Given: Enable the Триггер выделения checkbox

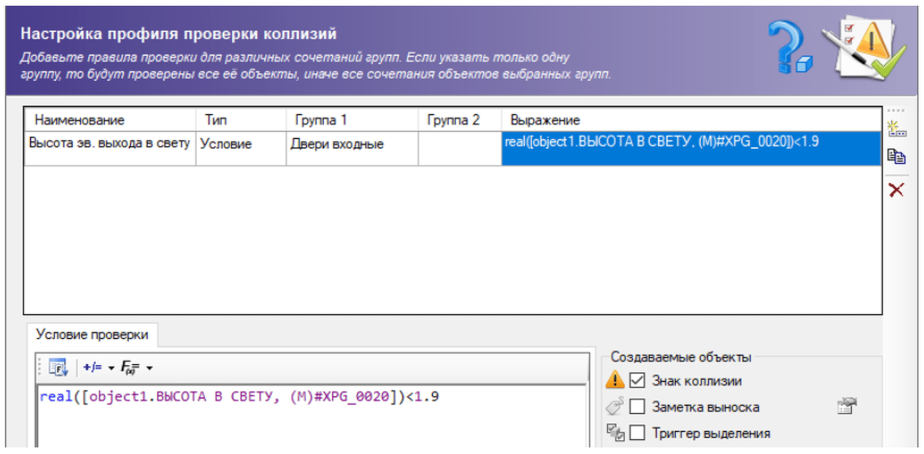Looking at the screenshot, I should click(637, 433).
